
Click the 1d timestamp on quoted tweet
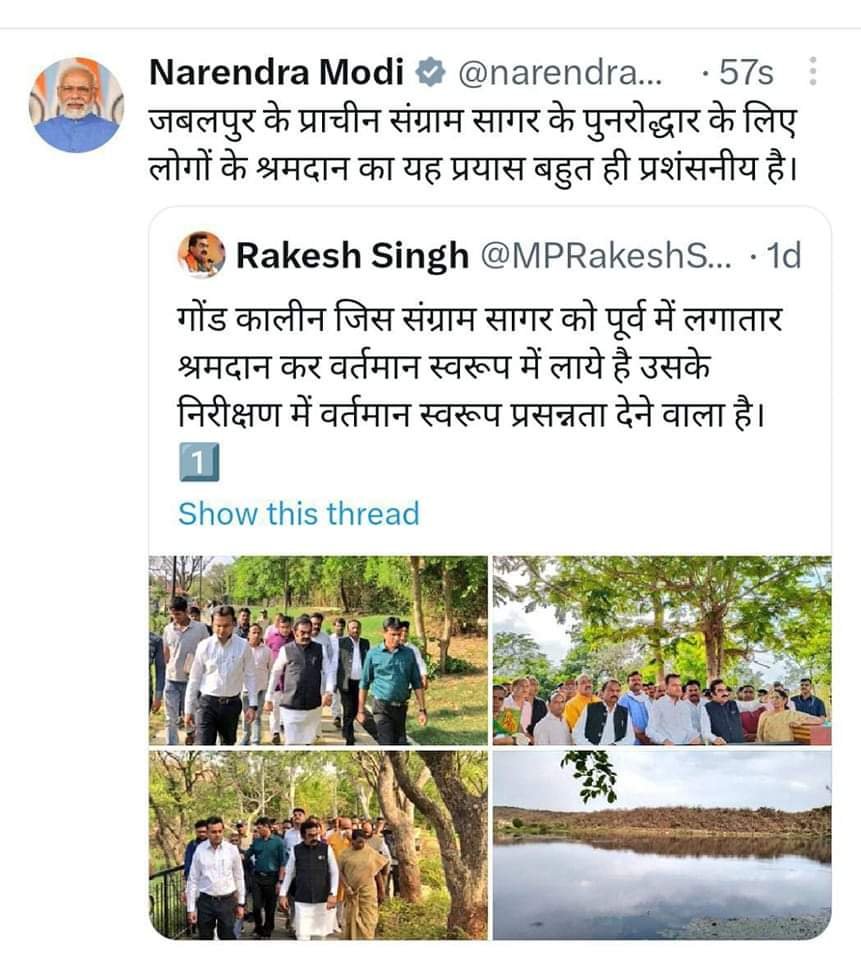[x=782, y=256]
